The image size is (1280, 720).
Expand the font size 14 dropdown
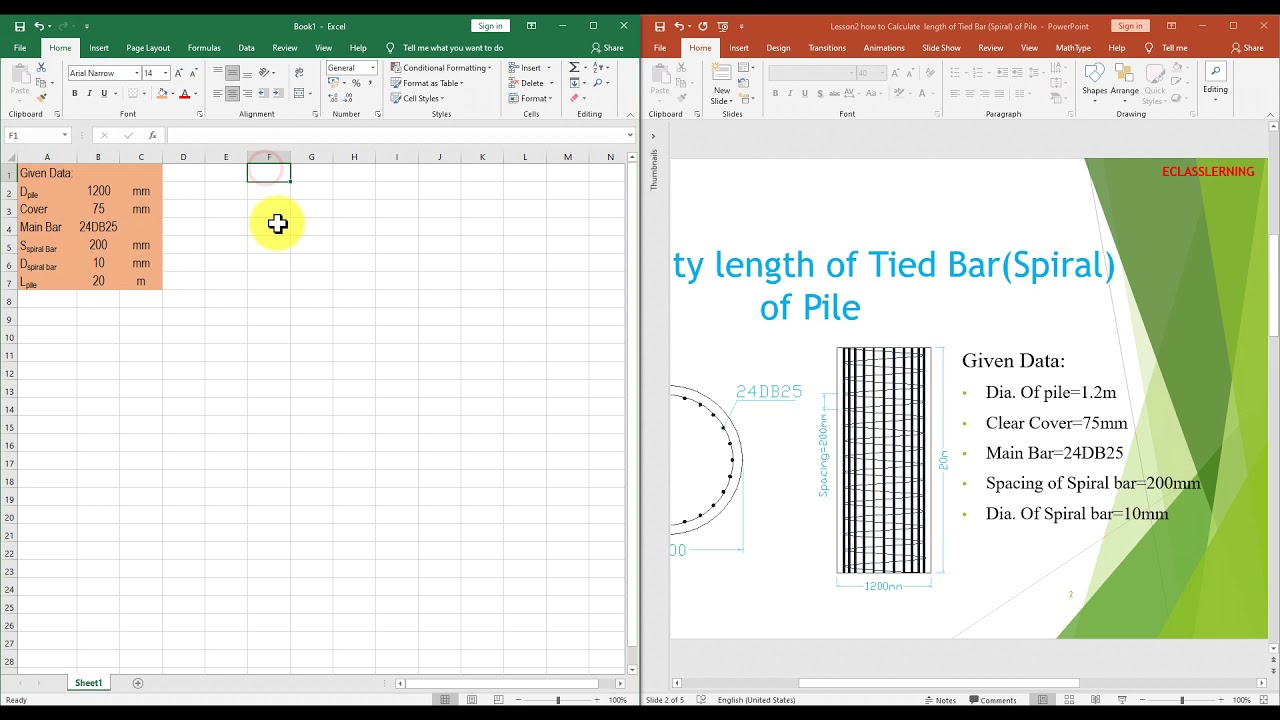pos(166,73)
